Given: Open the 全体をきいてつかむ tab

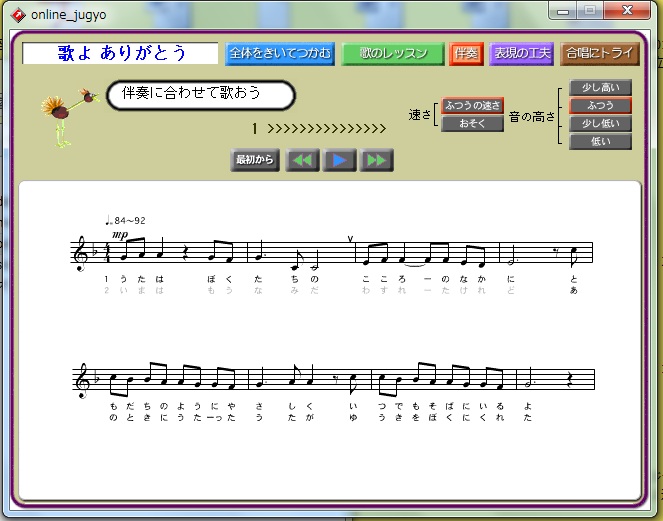Looking at the screenshot, I should pyautogui.click(x=280, y=54).
